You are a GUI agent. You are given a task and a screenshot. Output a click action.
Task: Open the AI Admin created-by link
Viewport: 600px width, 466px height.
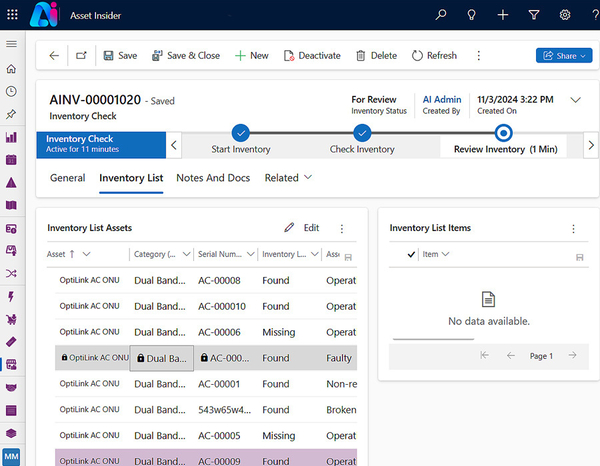(442, 99)
